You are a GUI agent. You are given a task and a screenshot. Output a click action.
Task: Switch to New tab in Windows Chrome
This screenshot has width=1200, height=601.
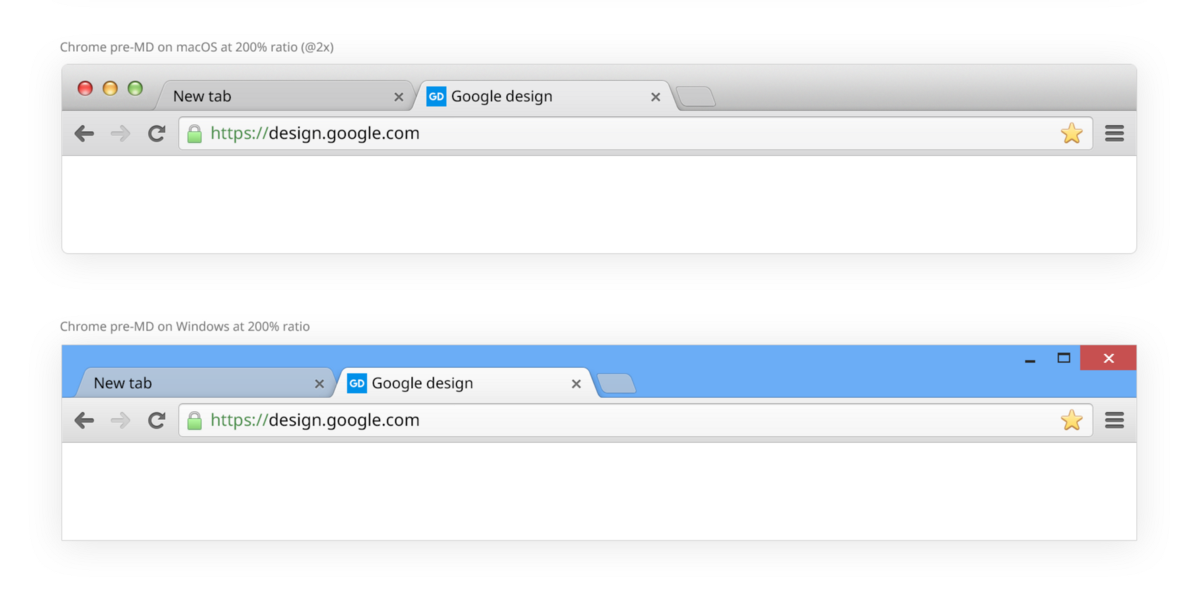[x=190, y=383]
